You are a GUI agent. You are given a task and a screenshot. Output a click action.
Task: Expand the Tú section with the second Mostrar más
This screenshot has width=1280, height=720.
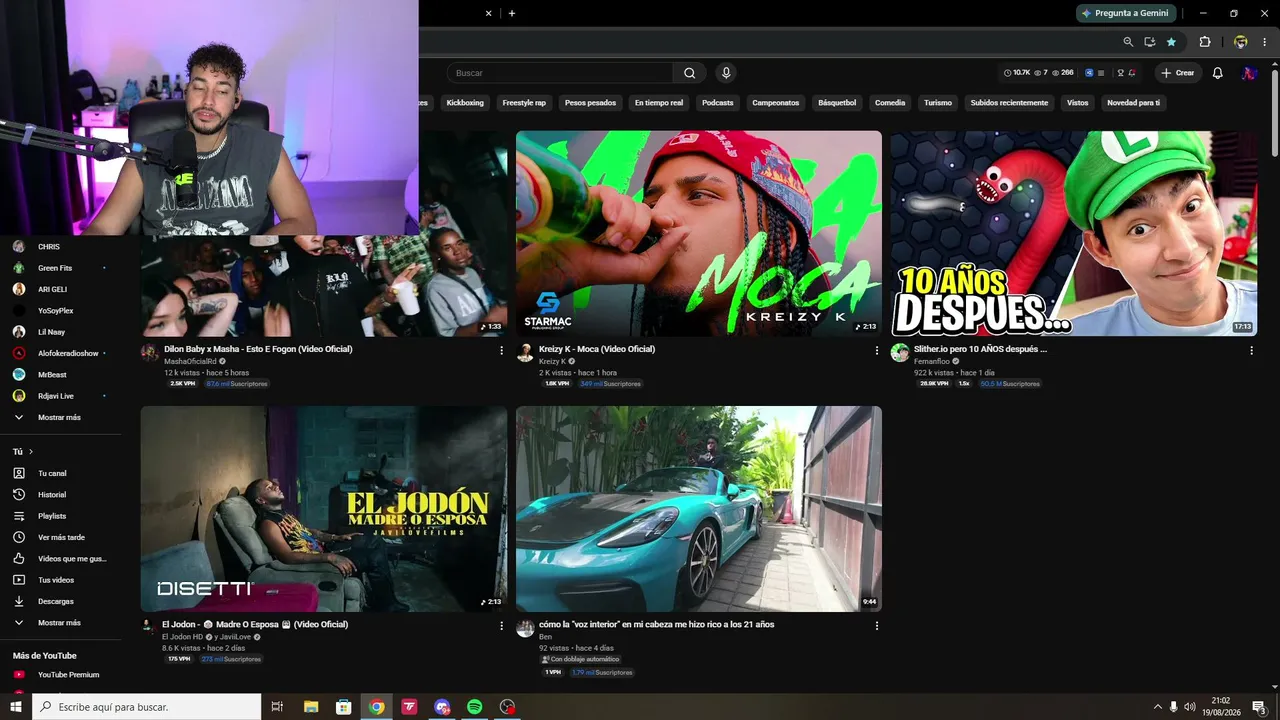[x=60, y=623]
